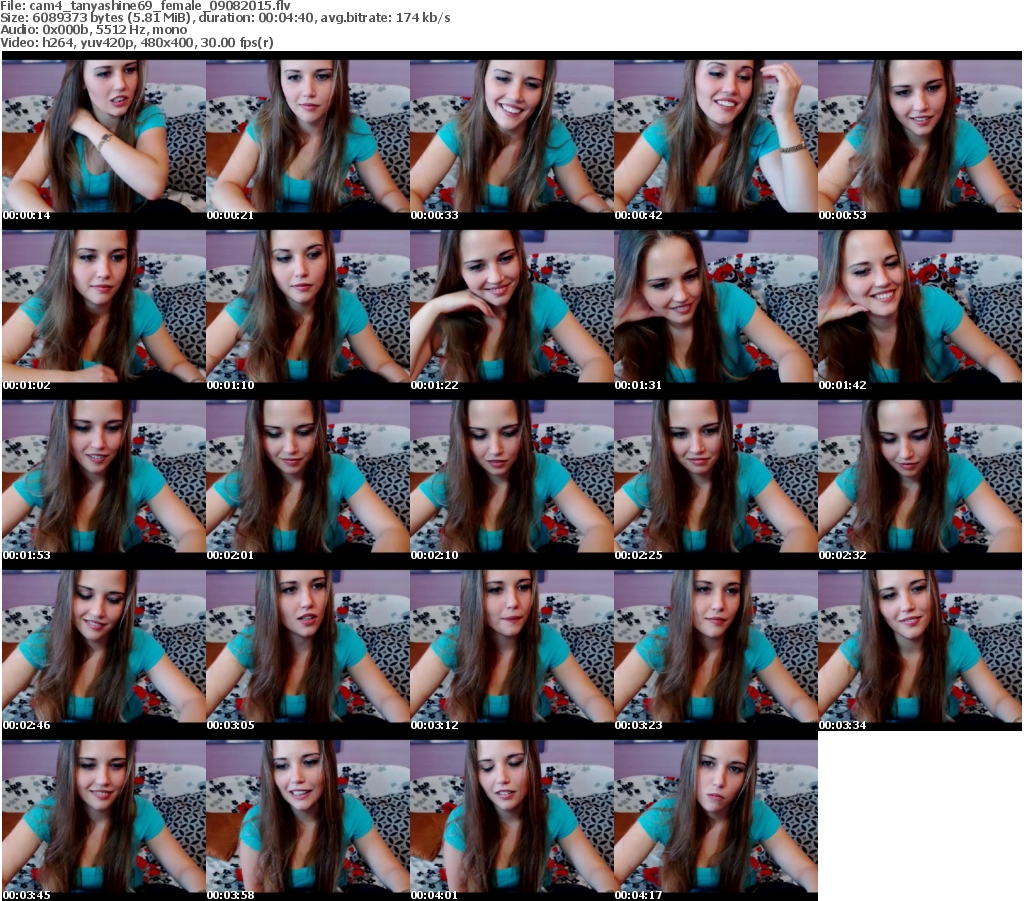View the frame captured at 00:03:58

click(308, 817)
